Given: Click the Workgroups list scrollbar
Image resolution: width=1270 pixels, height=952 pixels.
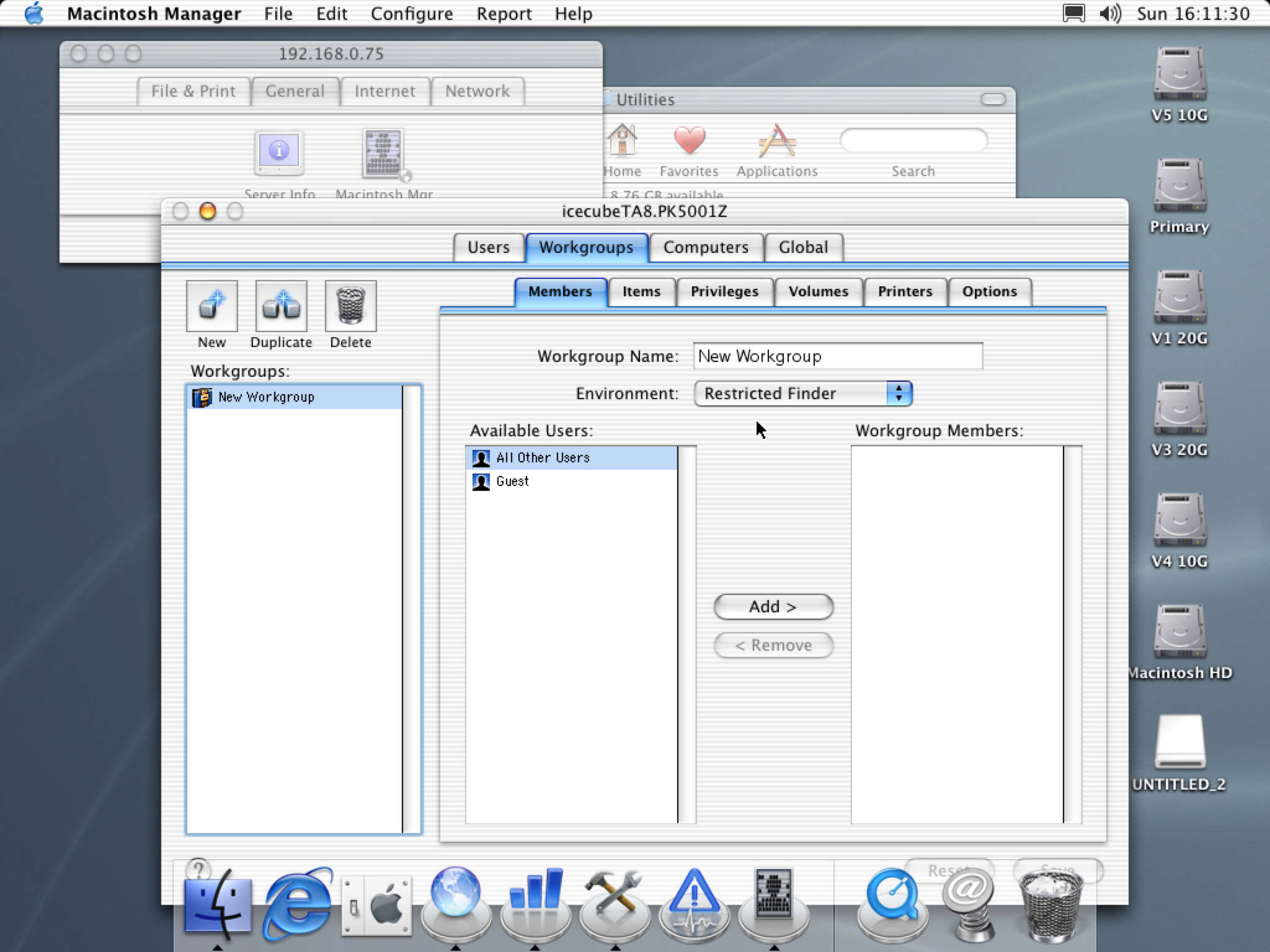Looking at the screenshot, I should (x=411, y=610).
